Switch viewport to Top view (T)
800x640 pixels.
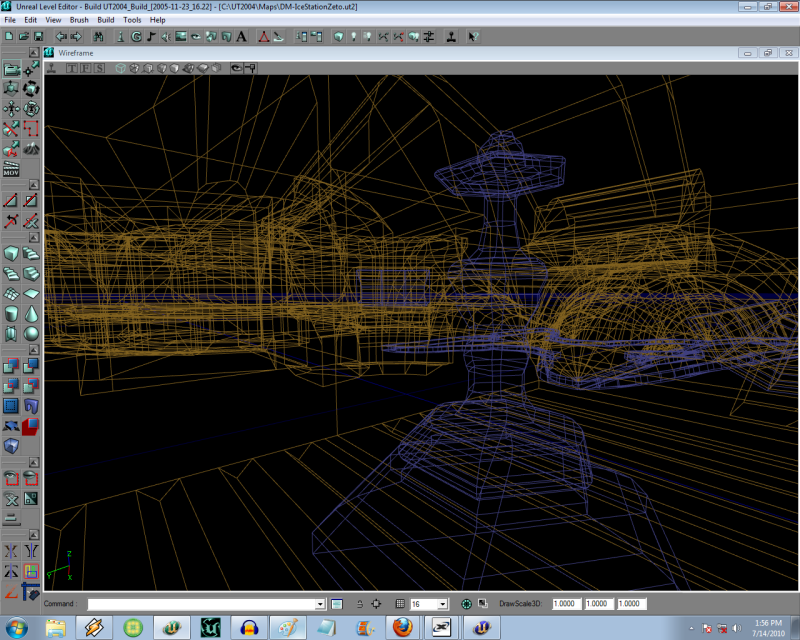[71, 68]
